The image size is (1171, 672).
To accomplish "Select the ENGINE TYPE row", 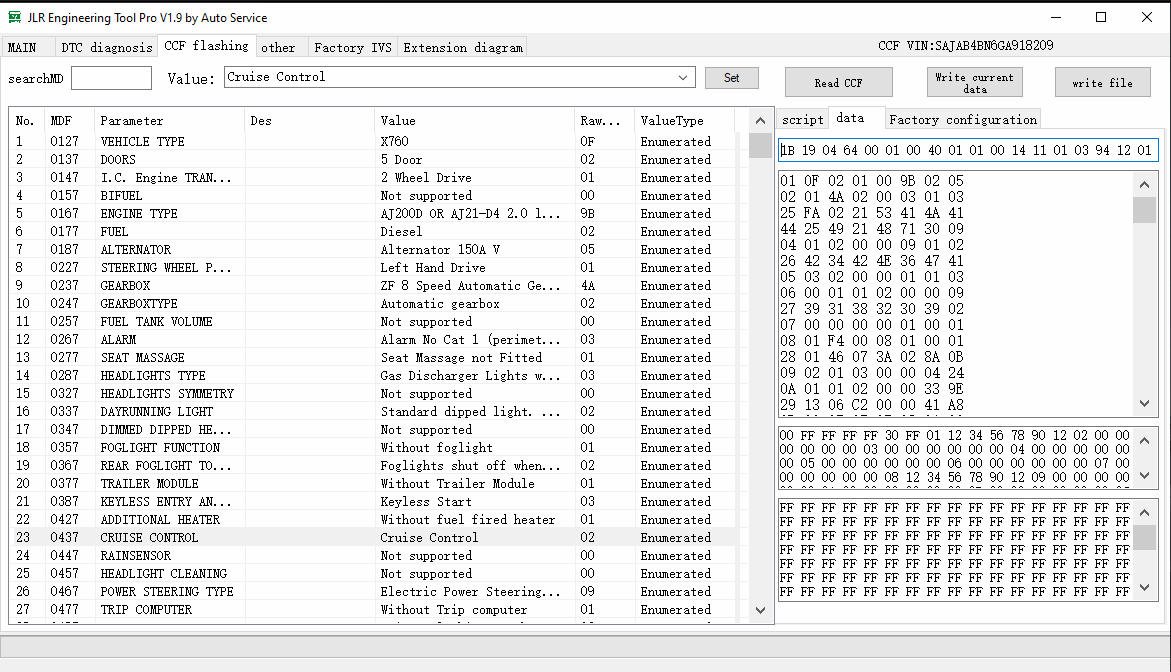I will pyautogui.click(x=373, y=214).
